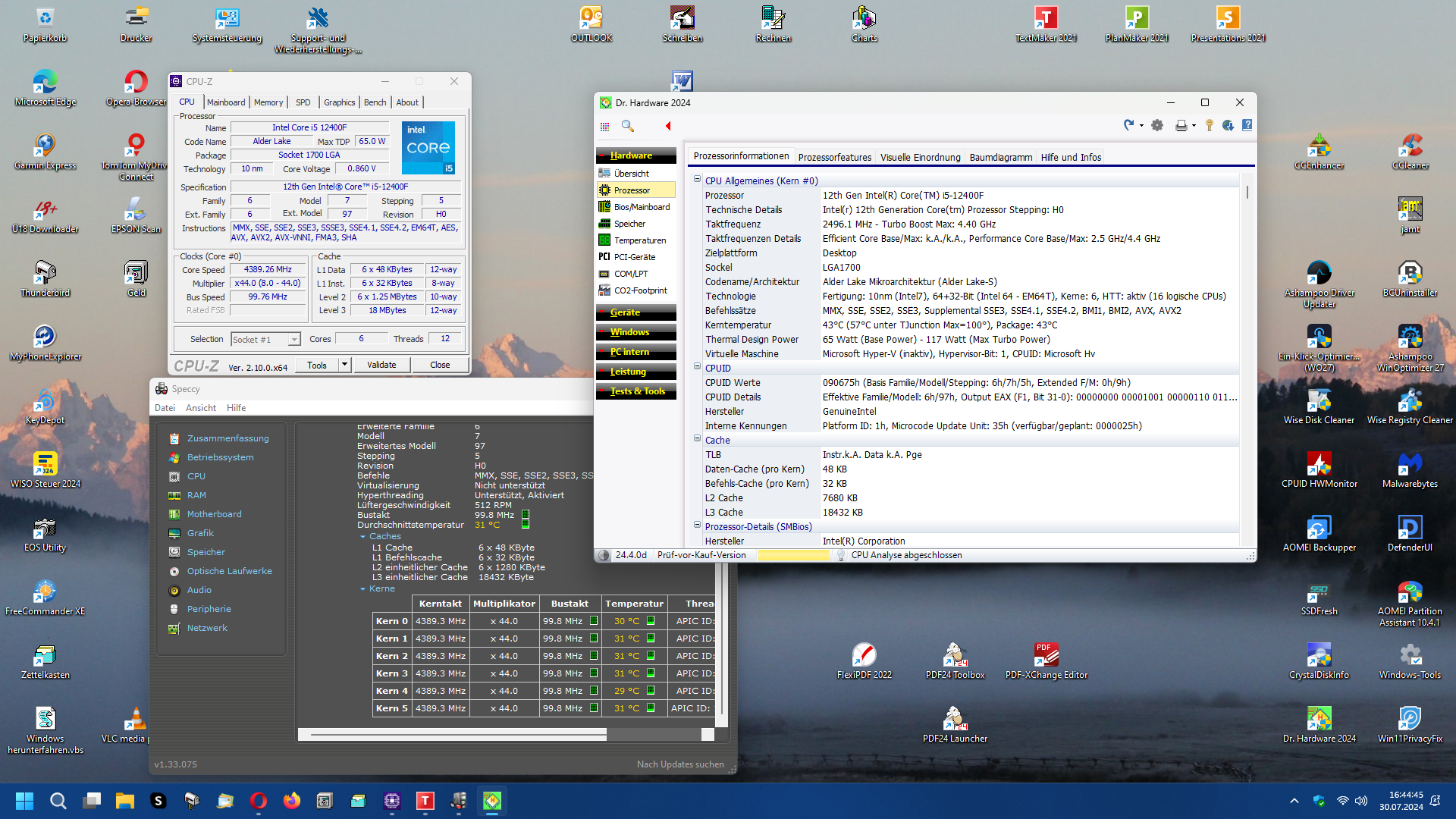
Task: Switch to the Prozessorfeatures tab
Action: pos(834,158)
